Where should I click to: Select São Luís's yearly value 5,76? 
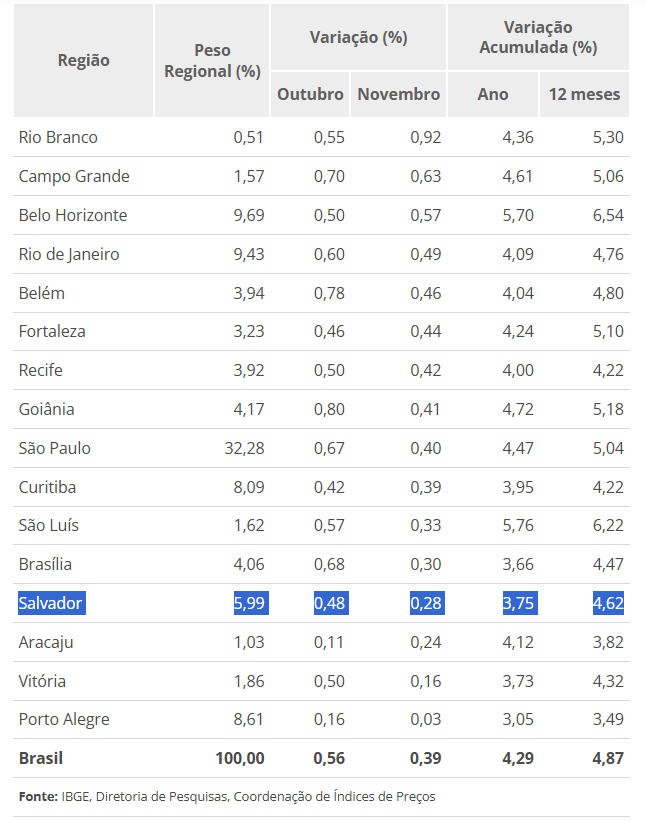tap(517, 525)
